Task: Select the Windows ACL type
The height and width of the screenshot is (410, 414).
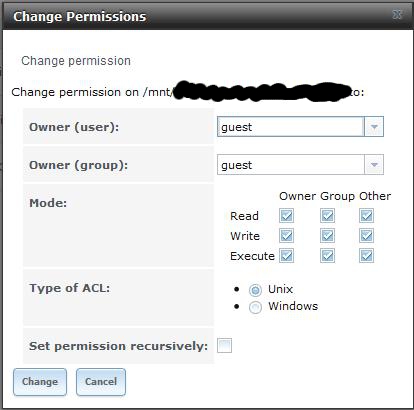Action: [x=255, y=307]
